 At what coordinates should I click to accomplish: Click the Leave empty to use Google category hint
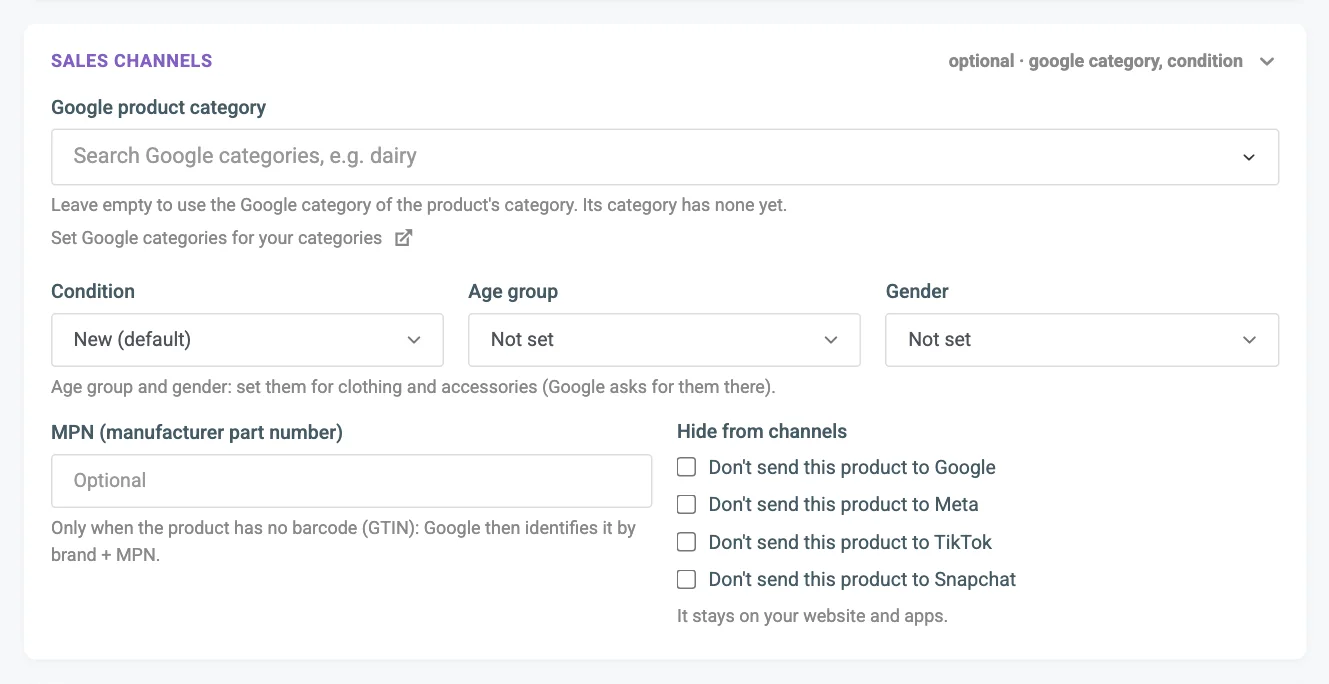coord(419,205)
